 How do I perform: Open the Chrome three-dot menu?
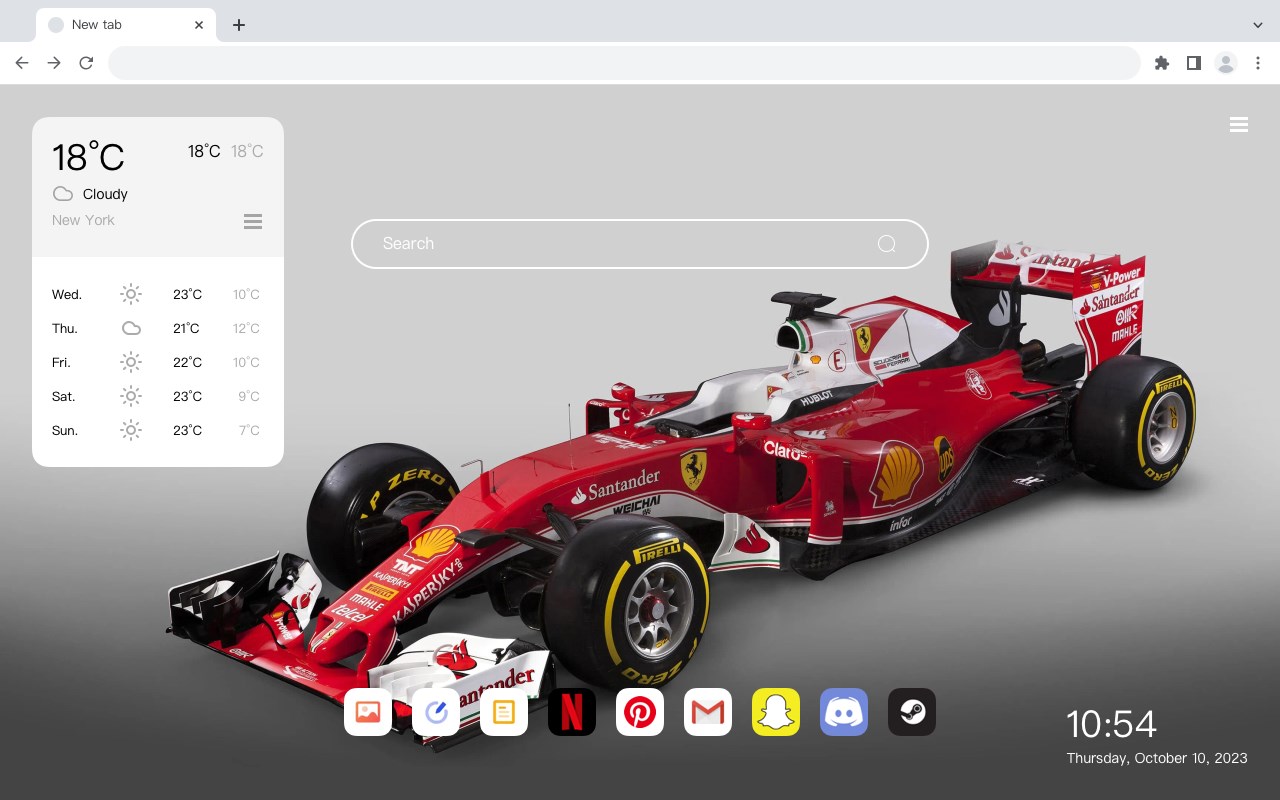tap(1258, 63)
